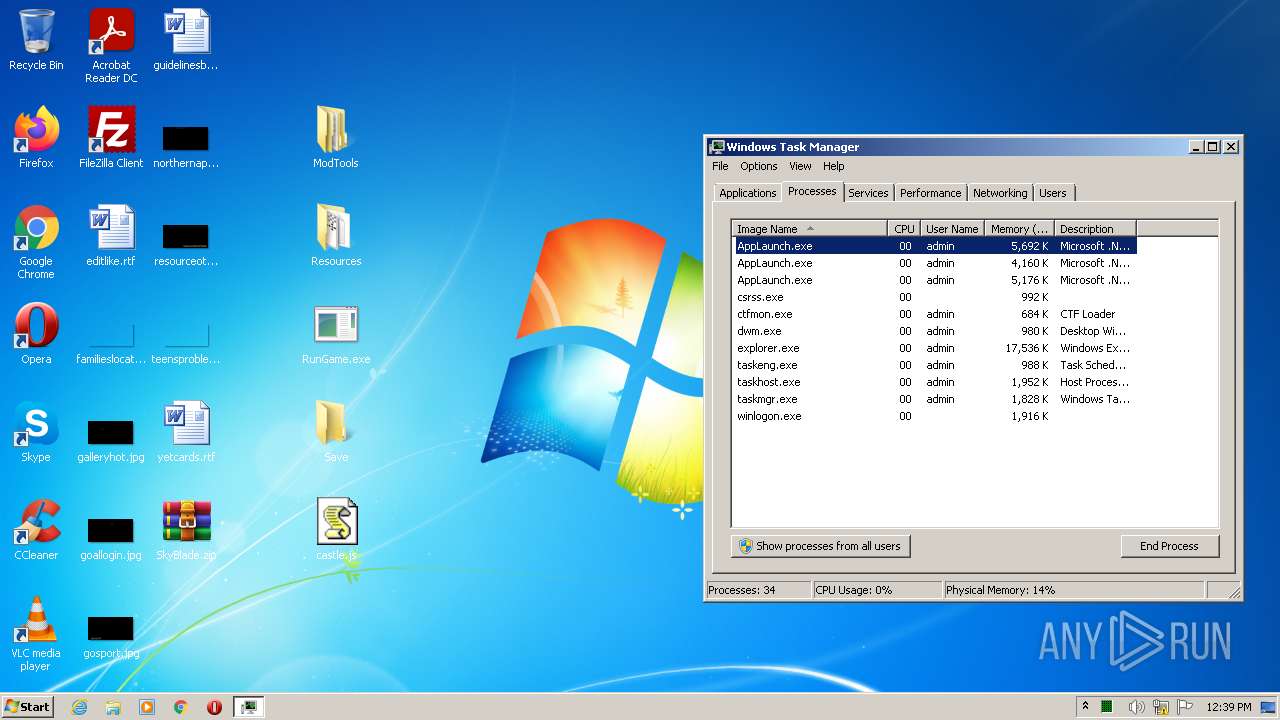This screenshot has height=720, width=1280.
Task: Open Internet Explorer from taskbar
Action: [x=79, y=707]
